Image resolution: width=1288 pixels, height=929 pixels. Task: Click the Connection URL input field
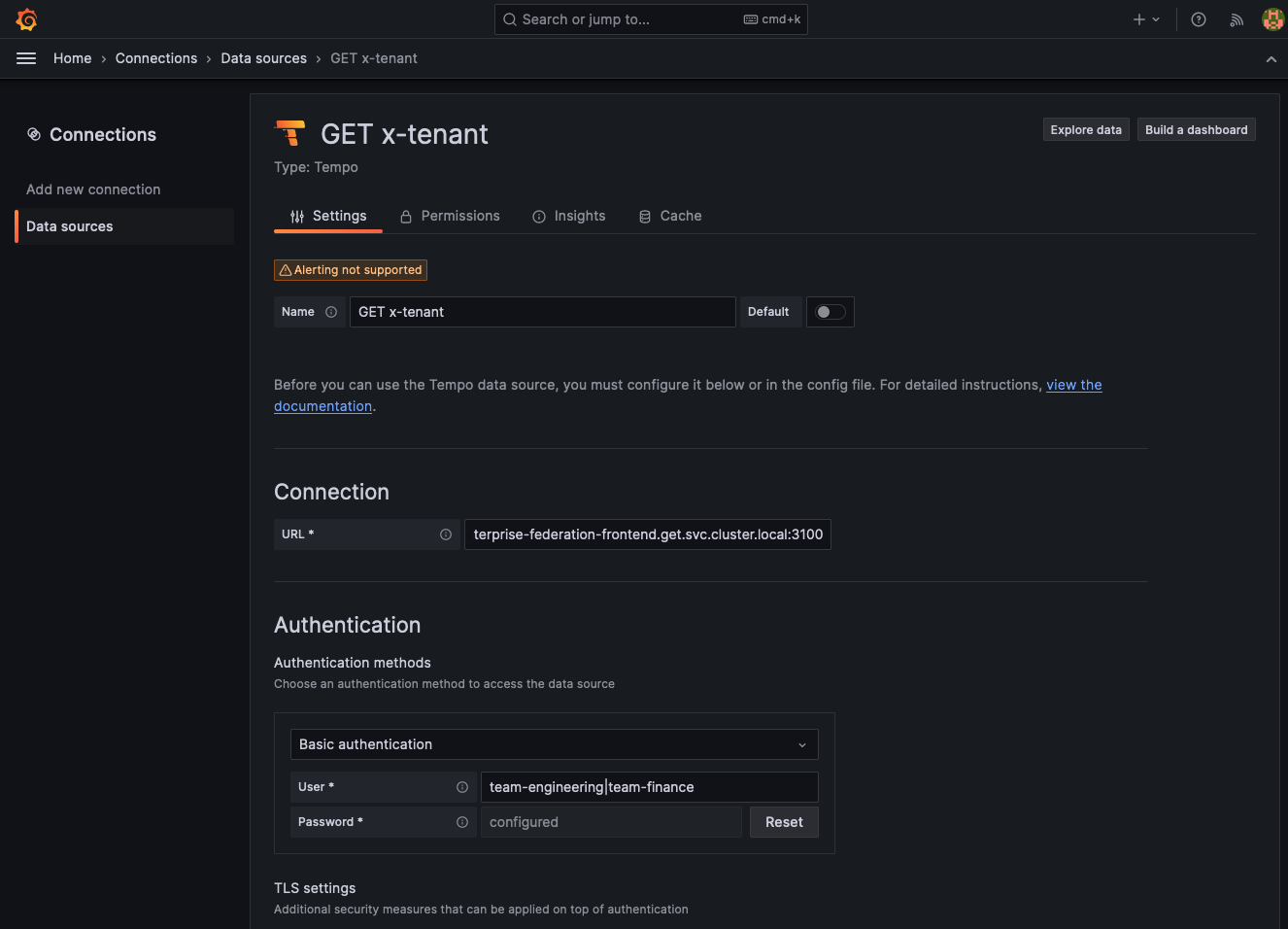[x=647, y=534]
